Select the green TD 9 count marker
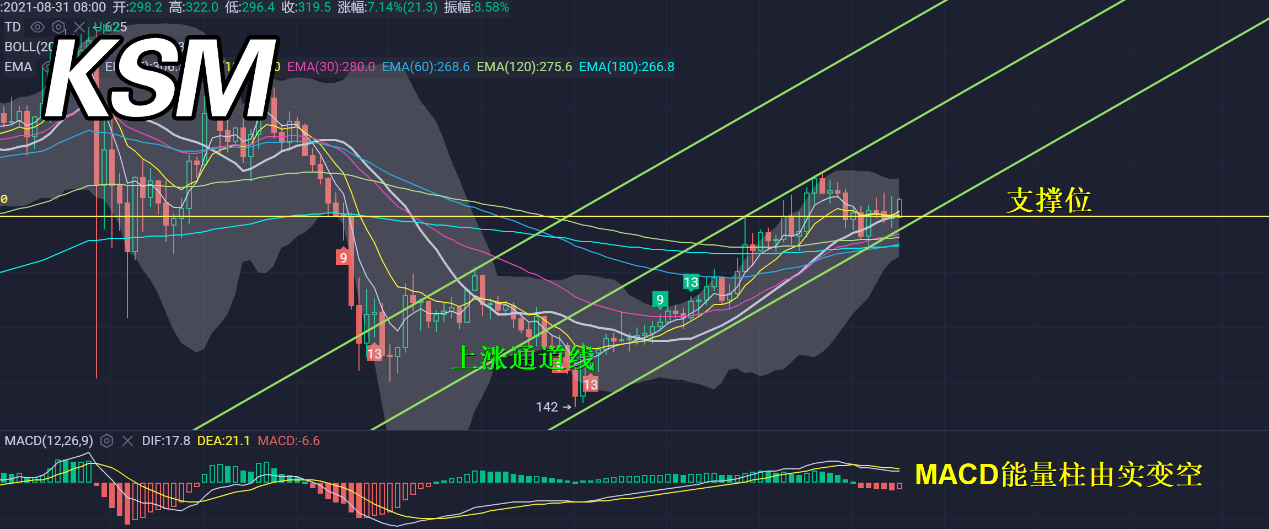 point(659,299)
